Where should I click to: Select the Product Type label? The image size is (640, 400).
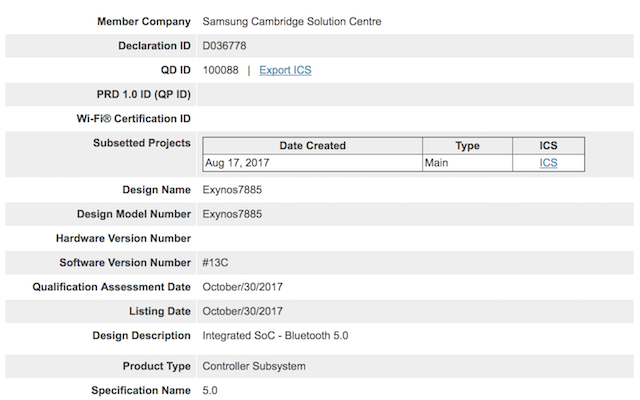(156, 366)
